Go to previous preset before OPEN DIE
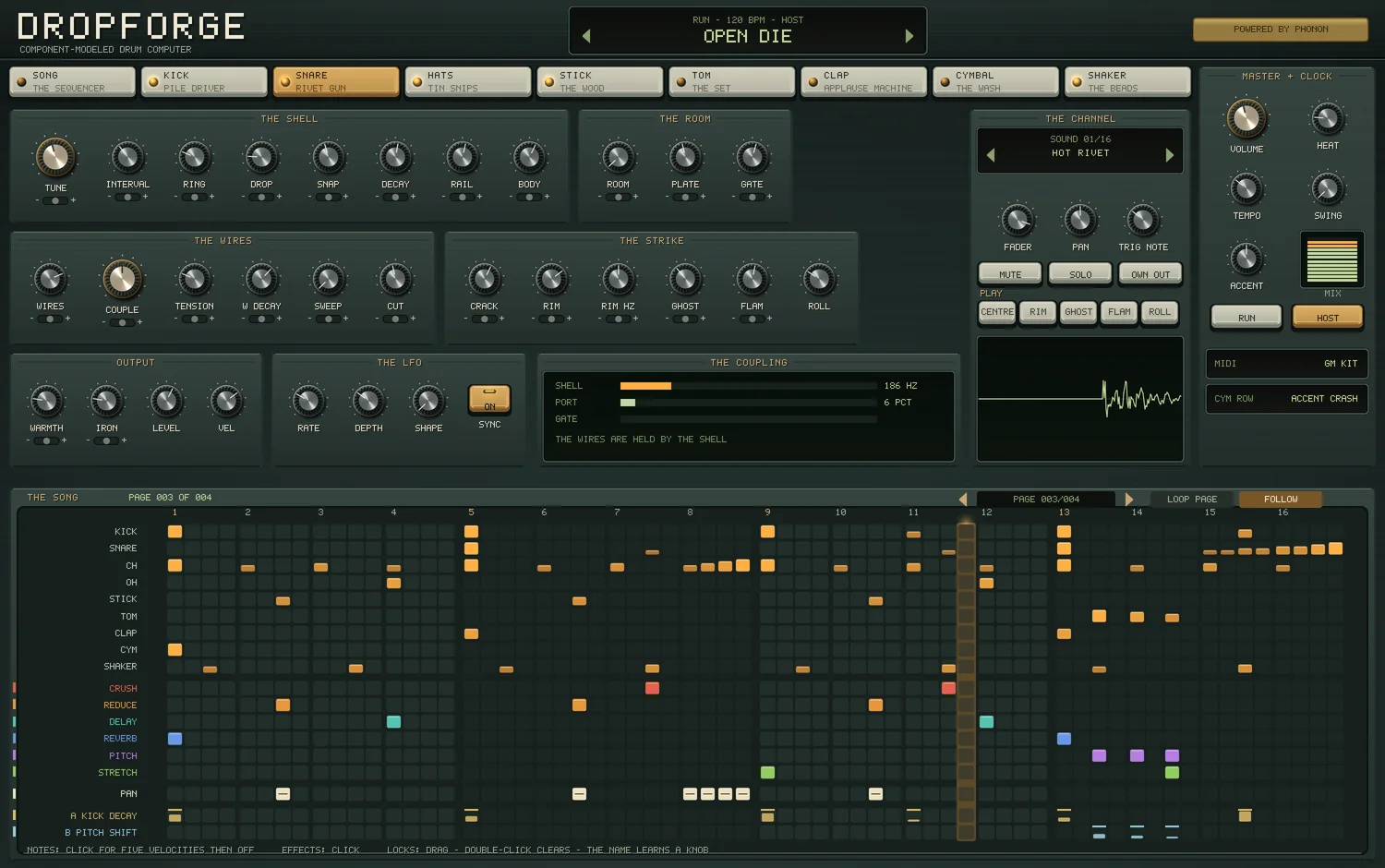The height and width of the screenshot is (868, 1385). click(x=586, y=36)
